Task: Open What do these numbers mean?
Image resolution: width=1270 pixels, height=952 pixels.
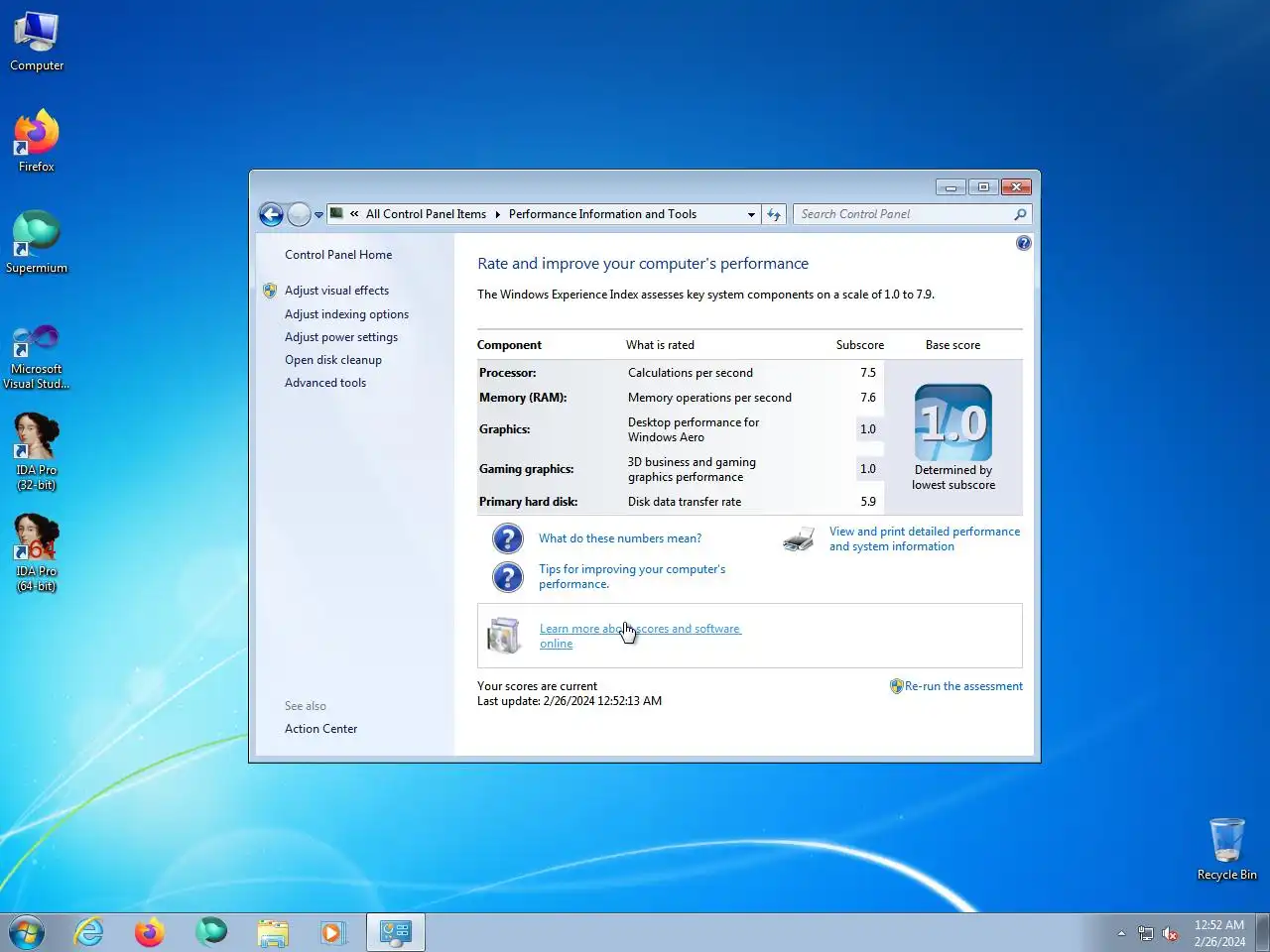Action: click(x=620, y=538)
